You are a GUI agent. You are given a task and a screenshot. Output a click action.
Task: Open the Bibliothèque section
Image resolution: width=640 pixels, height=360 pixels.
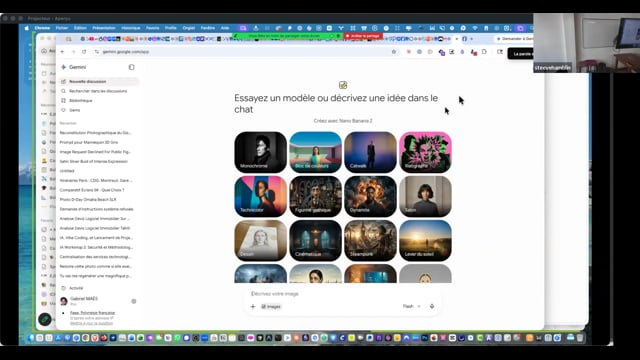[x=80, y=100]
